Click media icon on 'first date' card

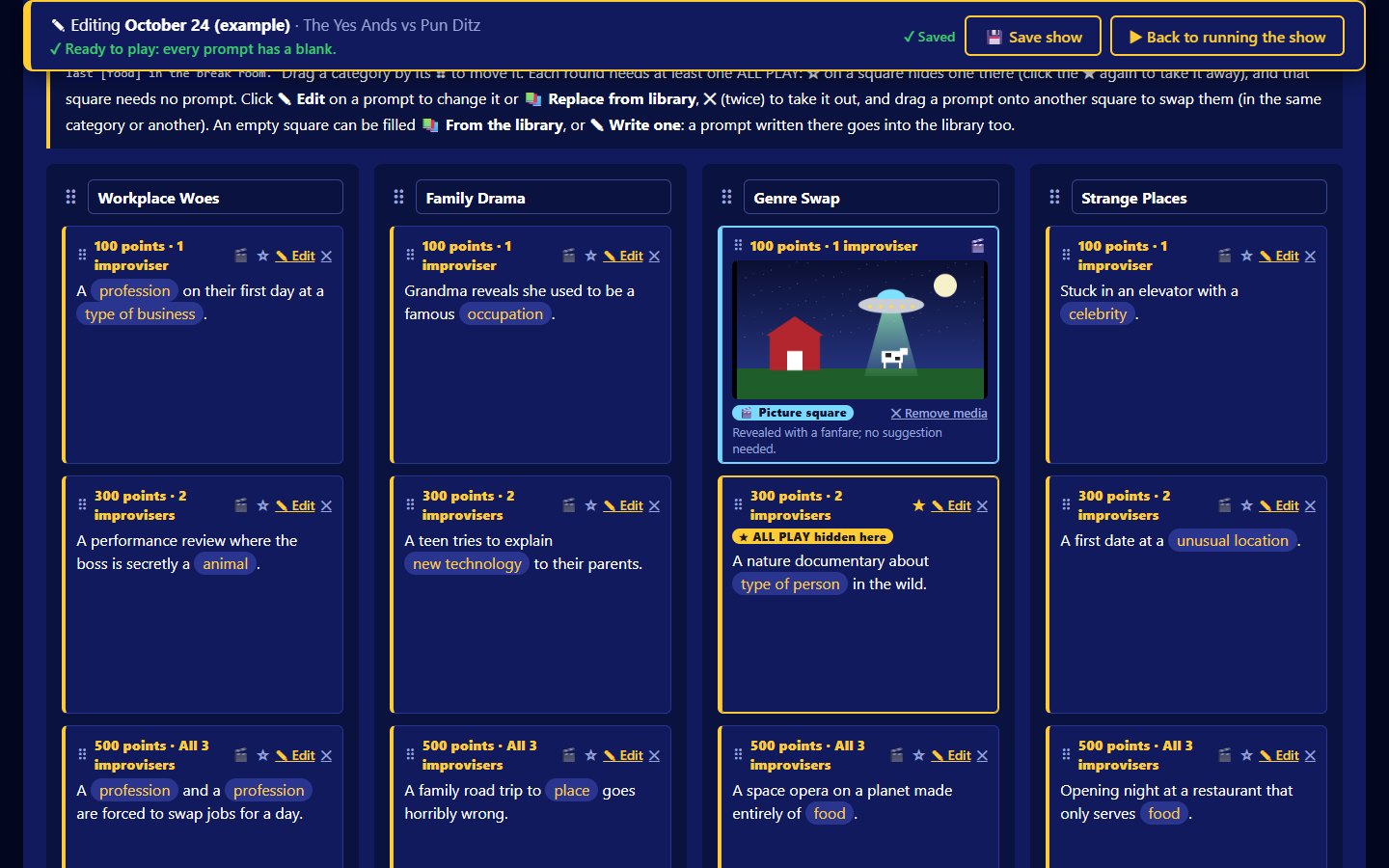click(x=1225, y=505)
